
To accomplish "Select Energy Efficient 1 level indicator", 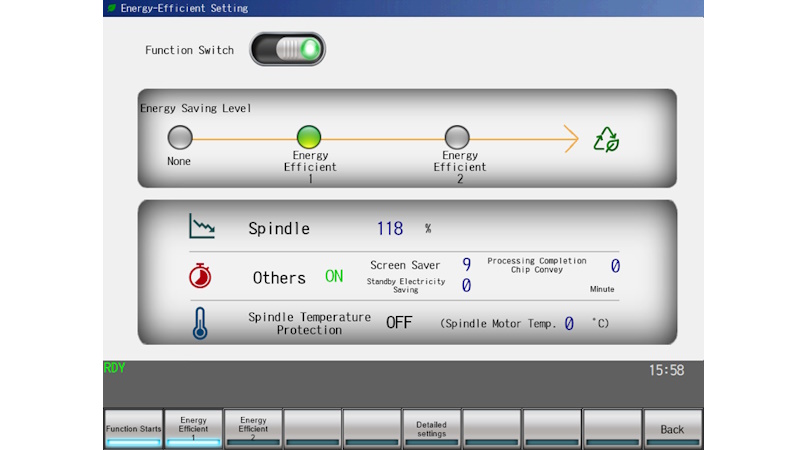I will tap(309, 137).
